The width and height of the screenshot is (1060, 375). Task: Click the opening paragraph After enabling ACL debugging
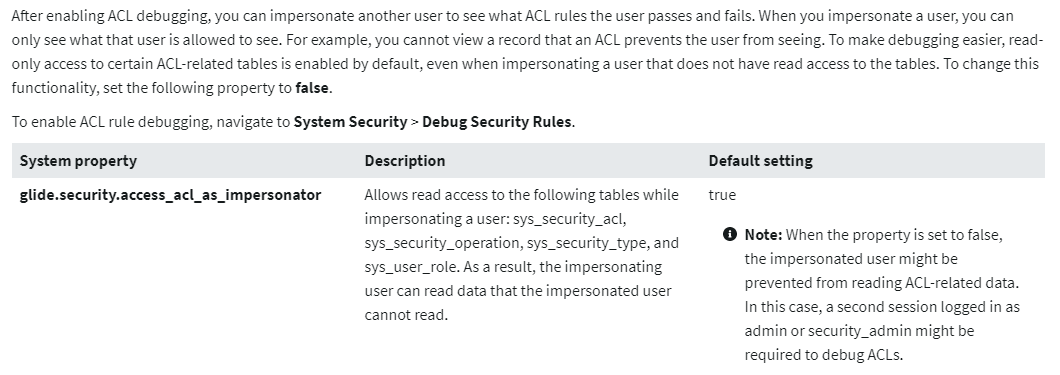click(x=525, y=51)
